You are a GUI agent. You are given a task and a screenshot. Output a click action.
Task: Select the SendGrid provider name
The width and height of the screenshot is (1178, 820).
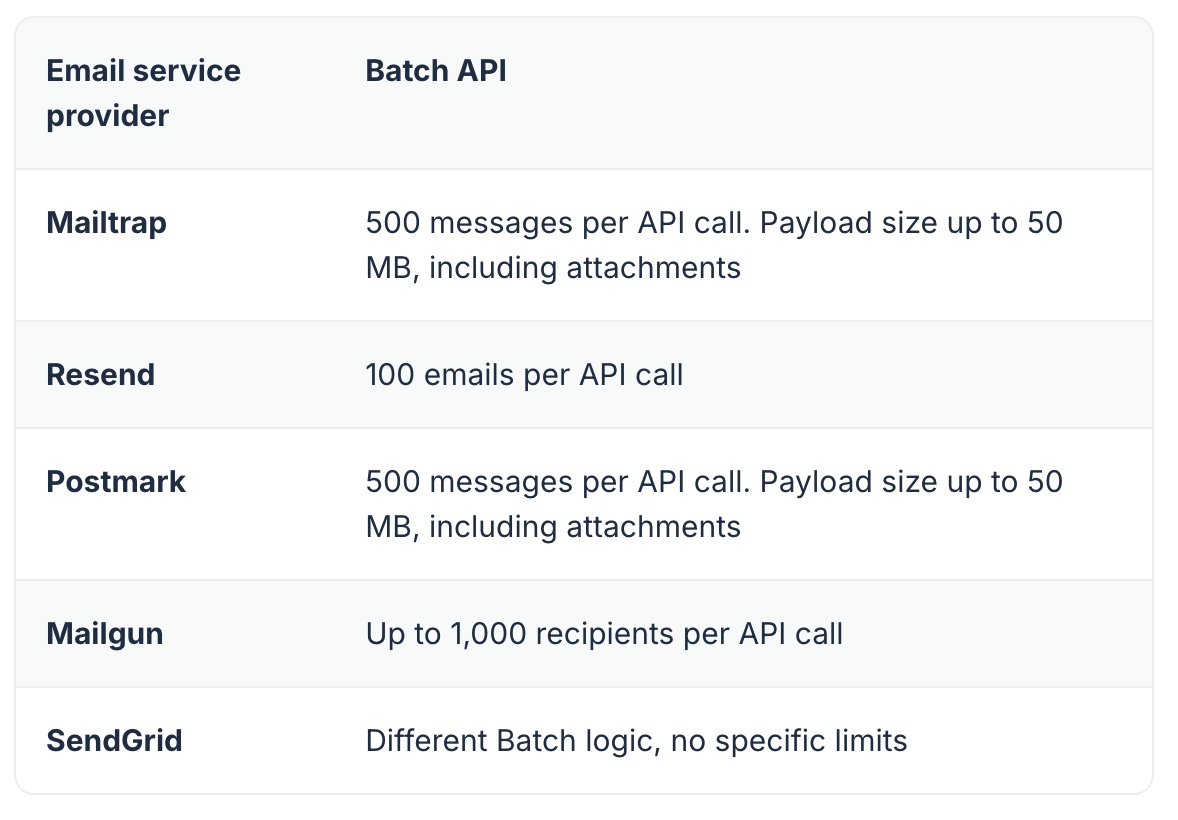coord(114,741)
